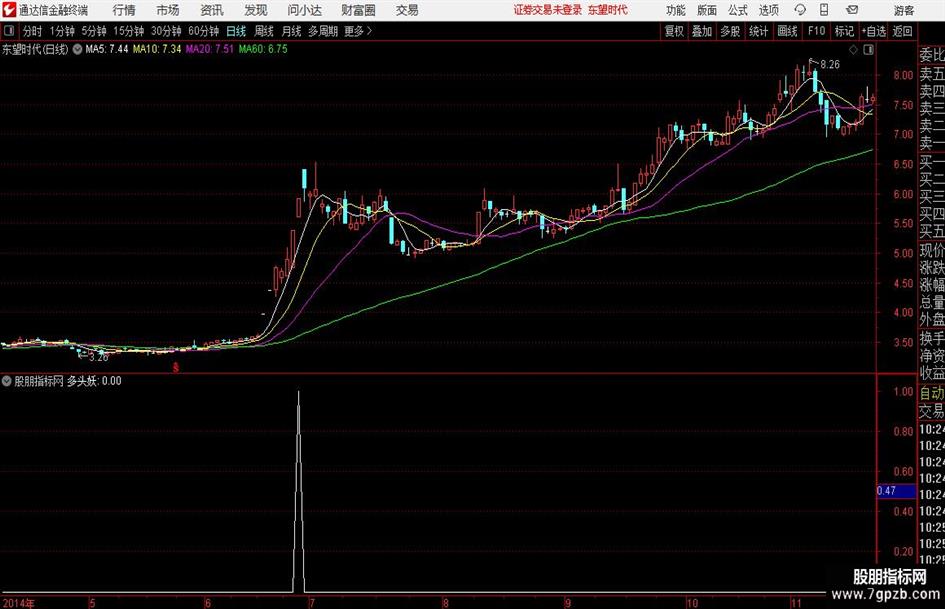Switch to the 60分钟 period tab
The image size is (945, 609).
(x=204, y=31)
